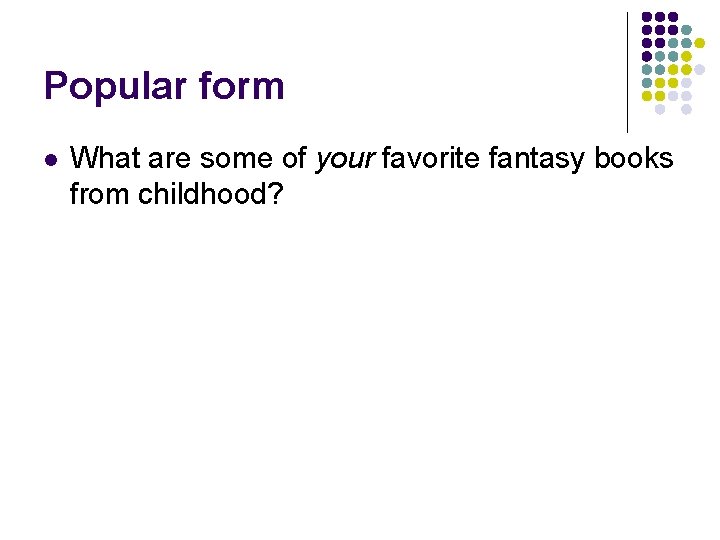The image size is (720, 540).
Task: Click the word "form" in the slide title
Action: click(242, 85)
